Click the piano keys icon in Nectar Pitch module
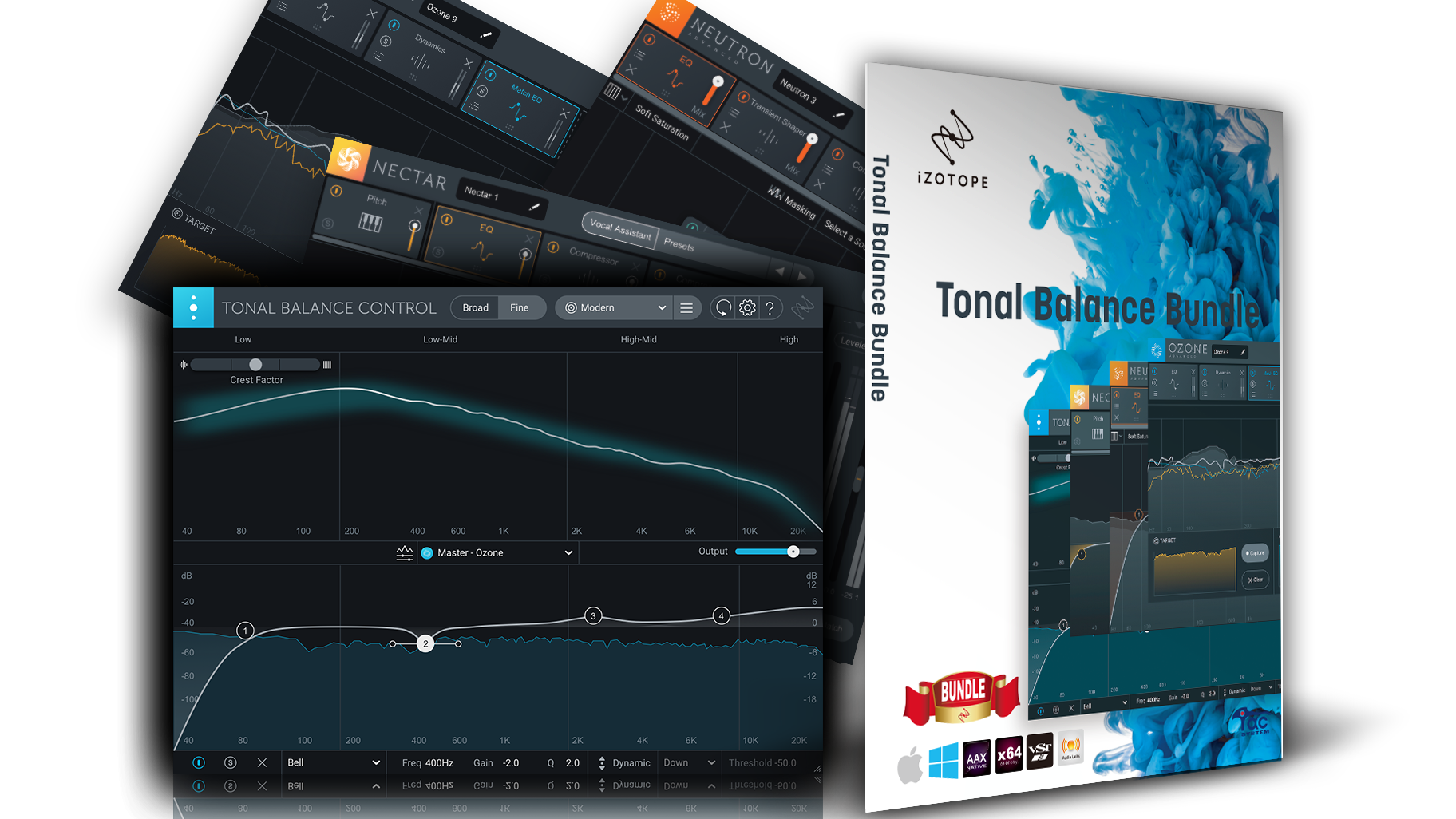Viewport: 1456px width, 819px height. [370, 223]
